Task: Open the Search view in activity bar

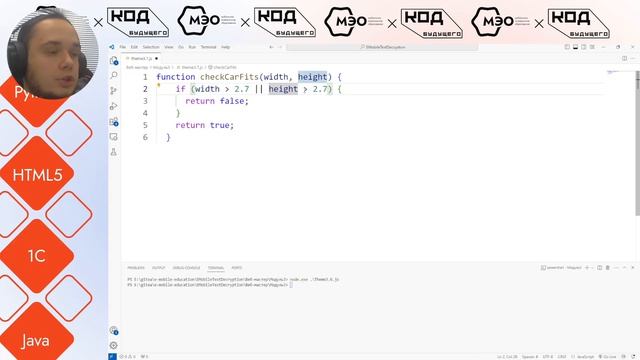Action: coord(114,75)
